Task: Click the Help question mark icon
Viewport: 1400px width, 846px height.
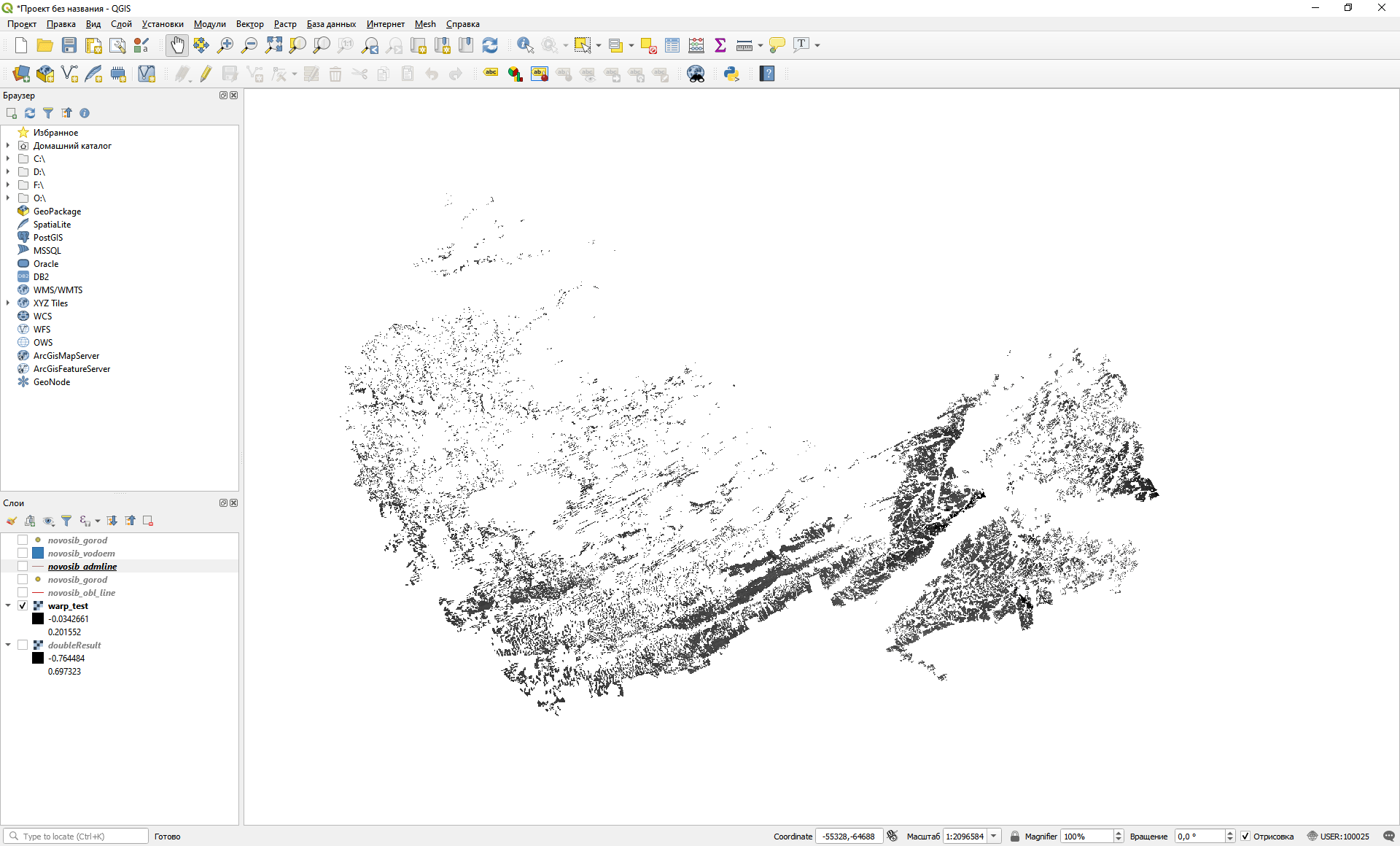Action: [x=767, y=74]
